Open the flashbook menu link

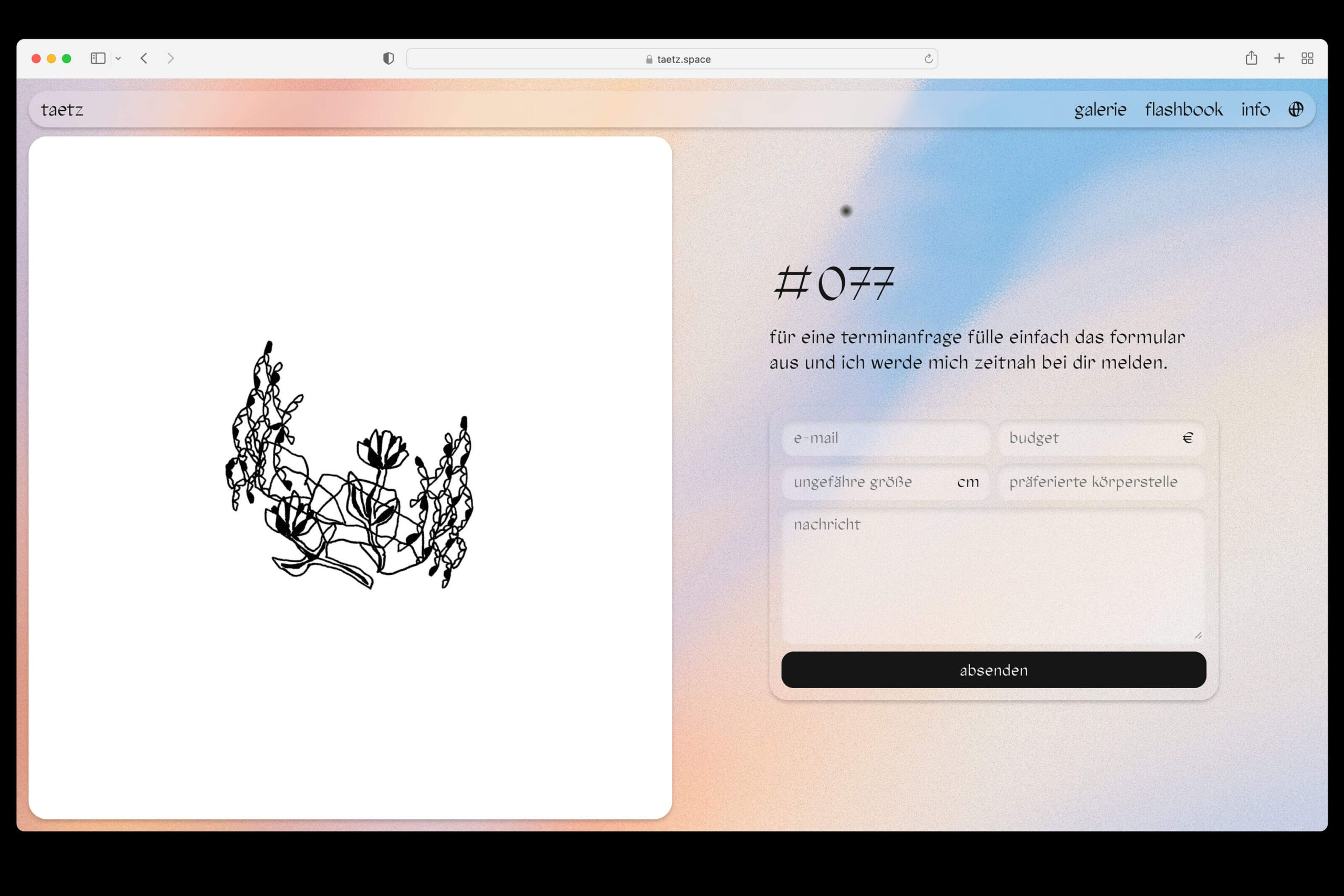[1183, 109]
